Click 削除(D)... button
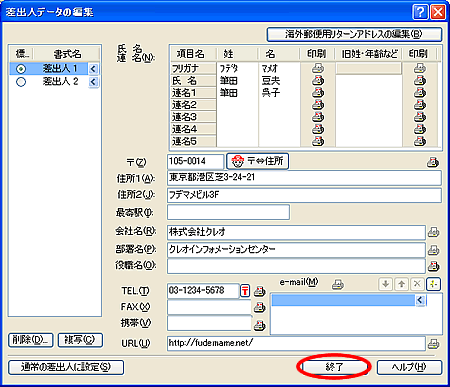Viewport: 450px width, 387px height. tap(30, 340)
